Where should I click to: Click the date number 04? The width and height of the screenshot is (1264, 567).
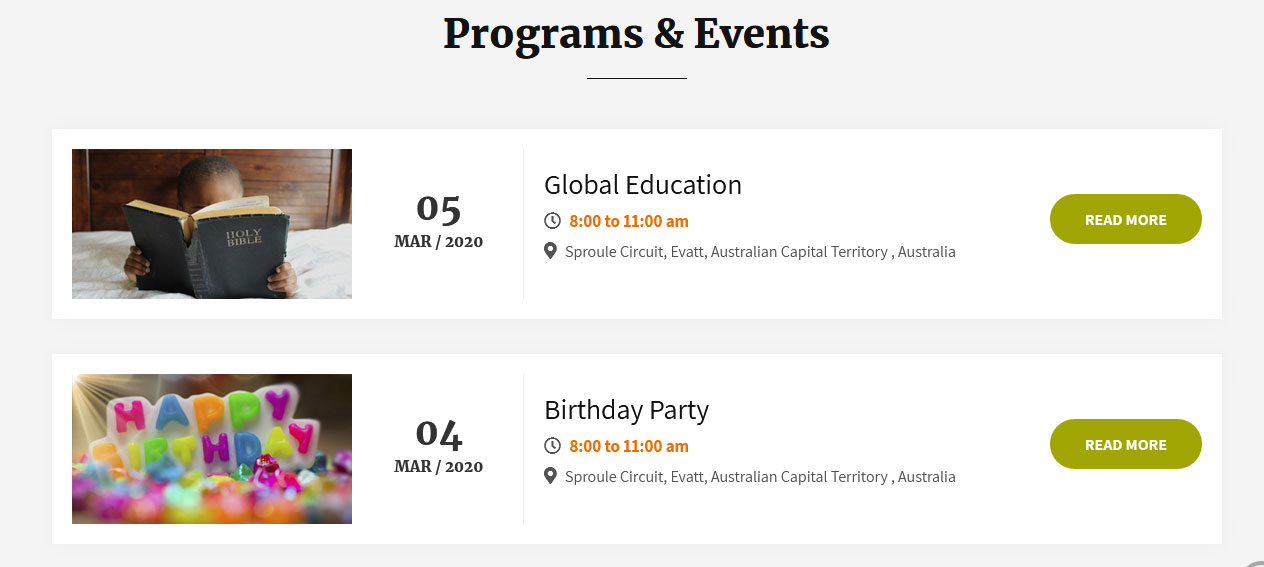pyautogui.click(x=438, y=433)
